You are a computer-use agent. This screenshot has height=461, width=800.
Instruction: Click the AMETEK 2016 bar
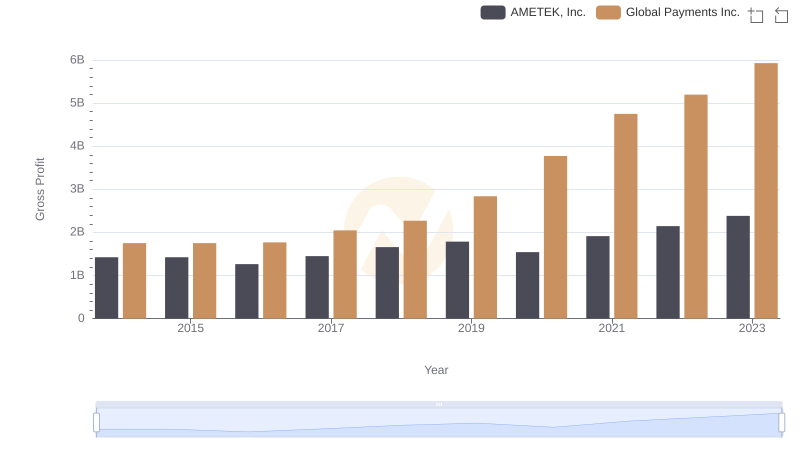pyautogui.click(x=247, y=291)
